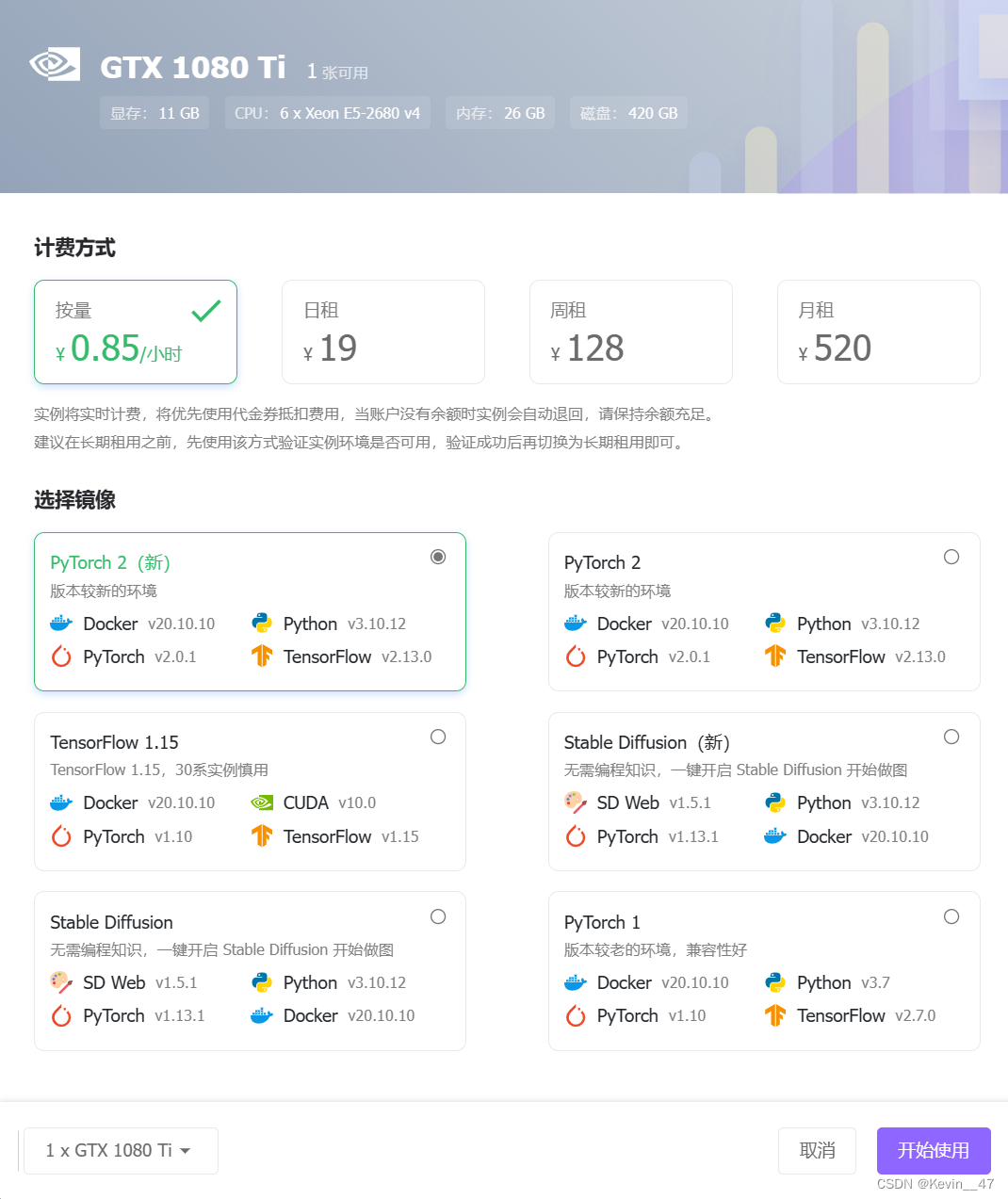
Task: Click the dropdown arrow beside 1 x GTX 1080 Ti
Action: point(187,1150)
